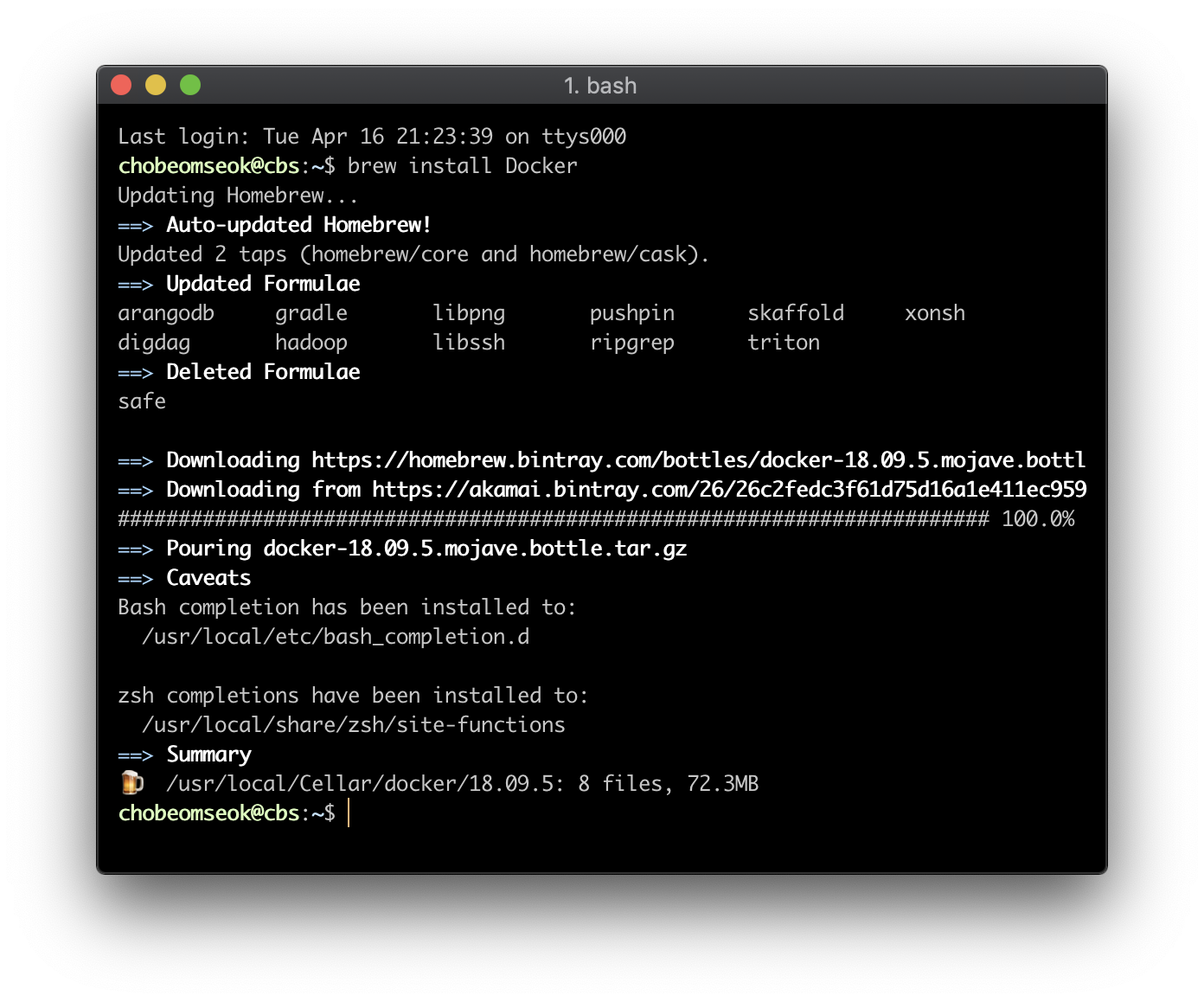Click the hash-mark download progress bar

[554, 519]
